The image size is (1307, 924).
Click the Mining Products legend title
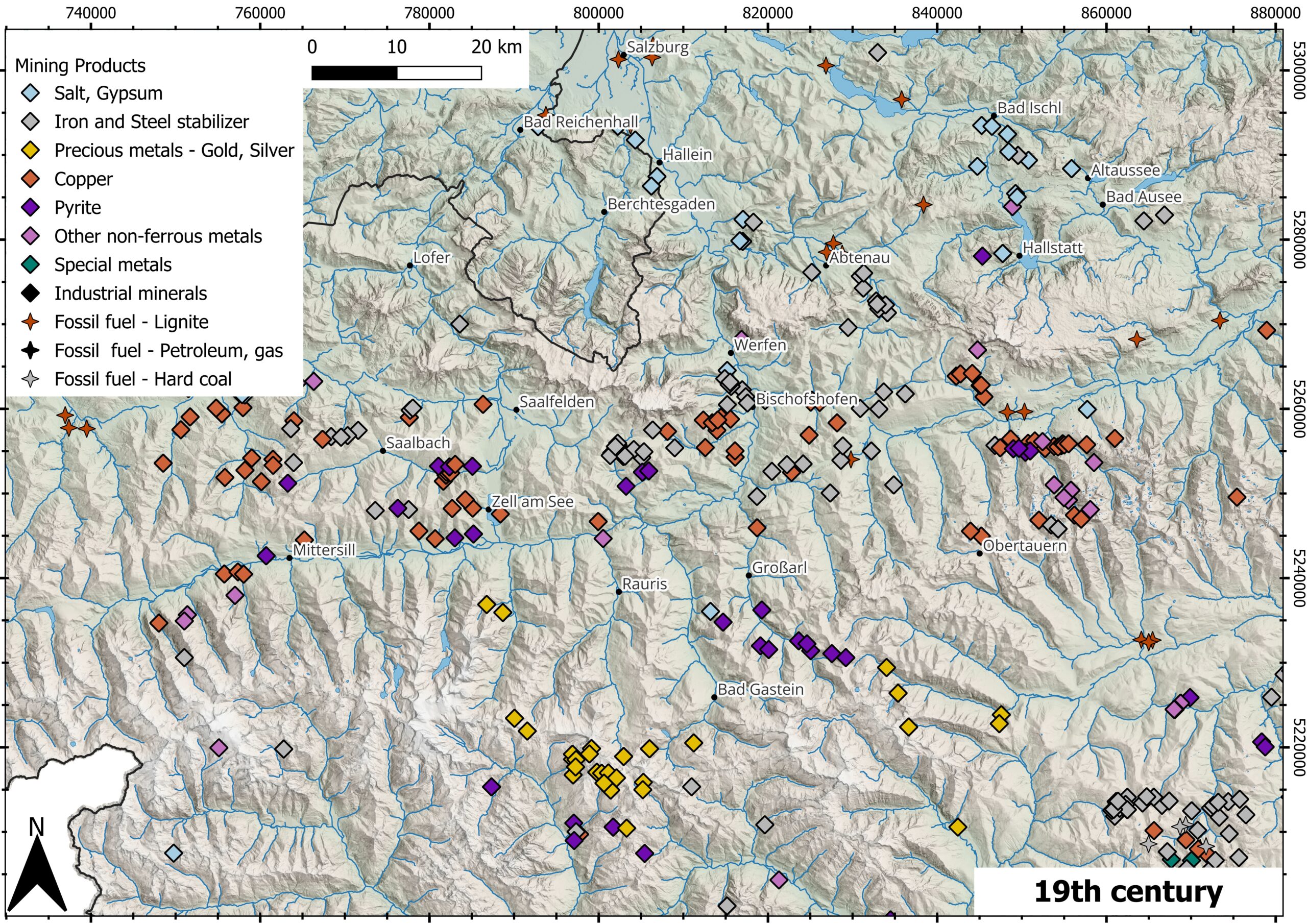click(80, 66)
